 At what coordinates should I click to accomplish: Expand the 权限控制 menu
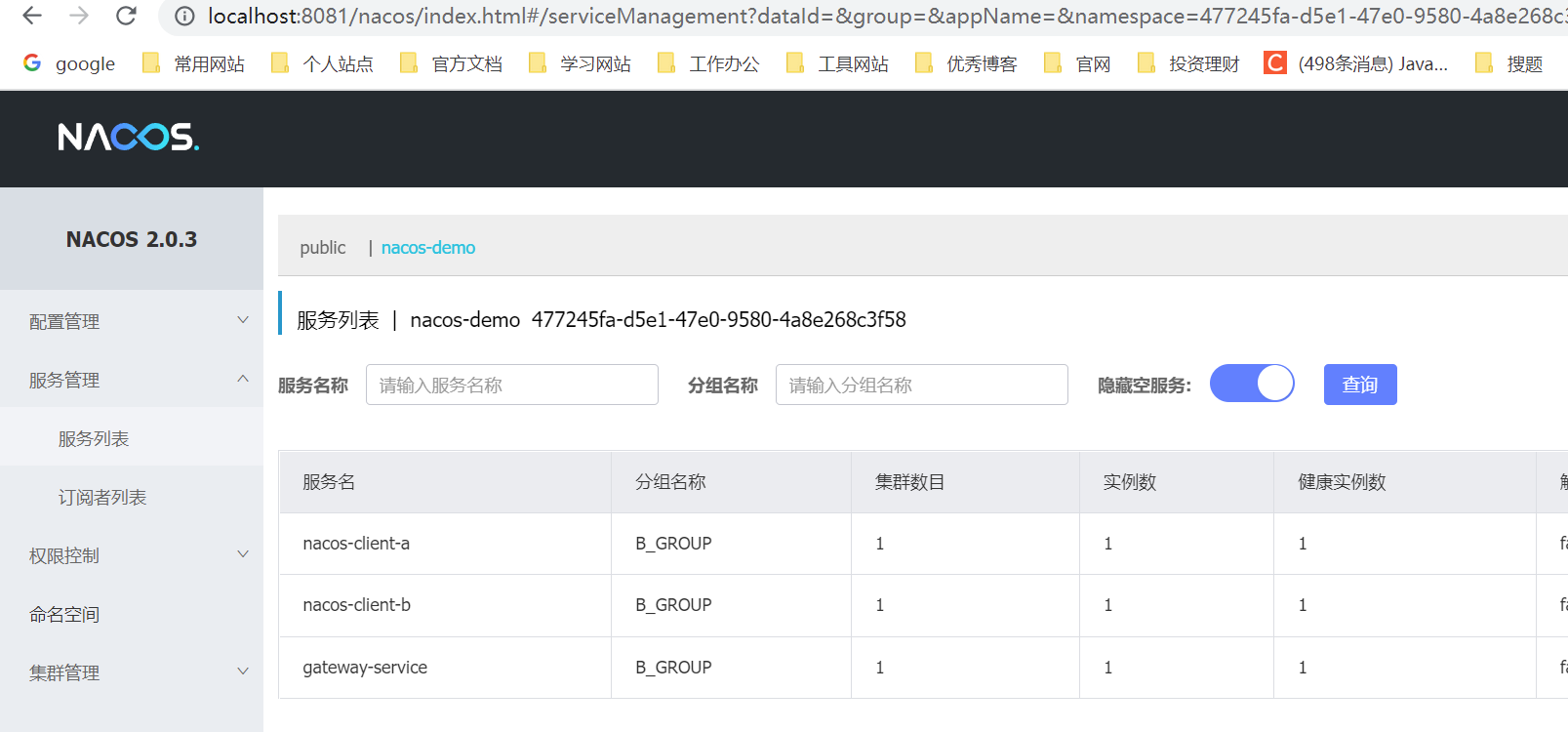[x=132, y=555]
